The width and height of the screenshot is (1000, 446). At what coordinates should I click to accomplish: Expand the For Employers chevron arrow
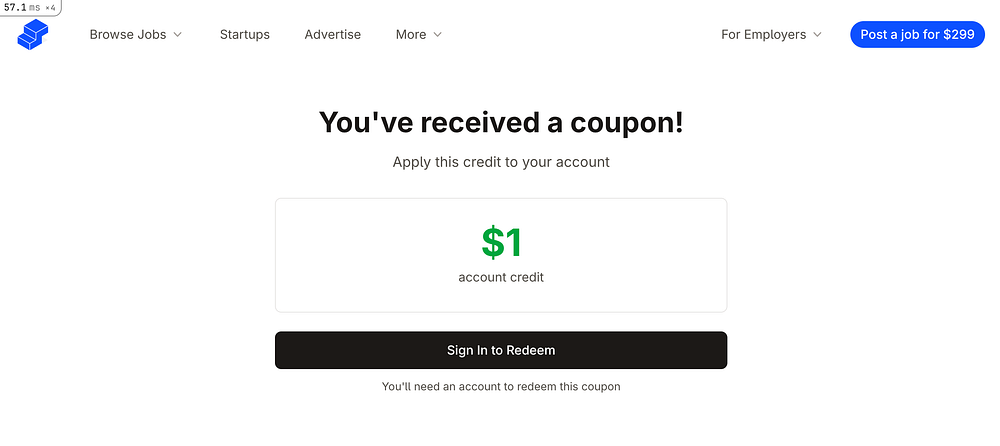tap(817, 35)
